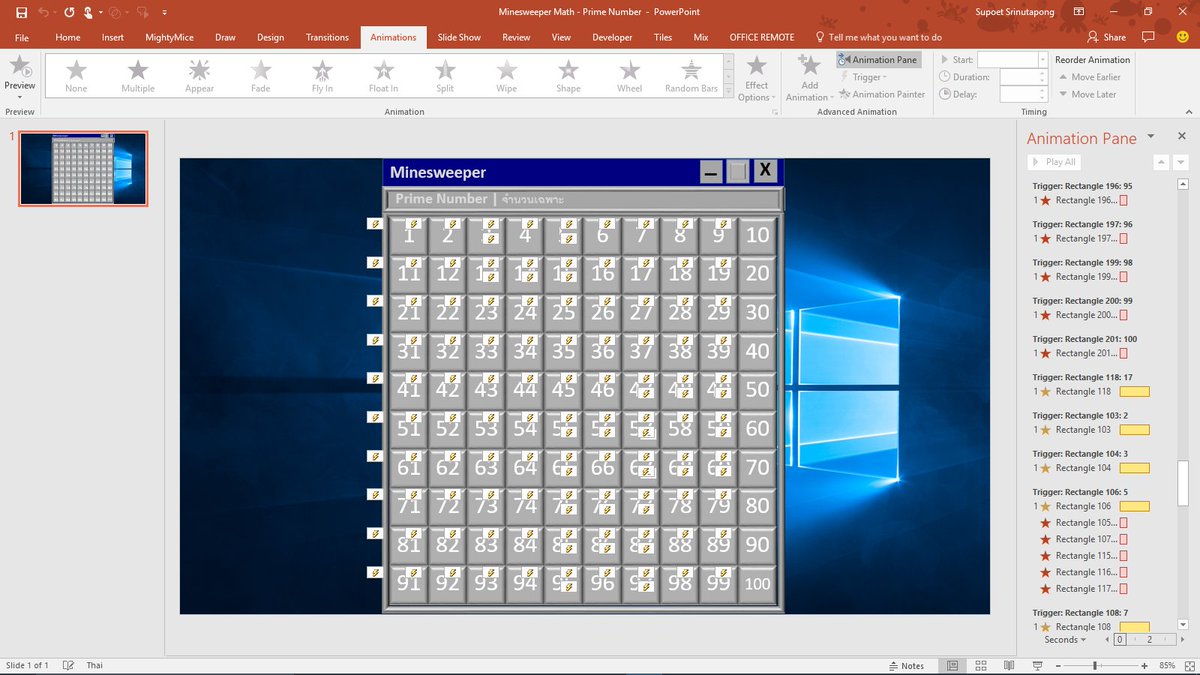The image size is (1200, 675).
Task: Select the Multiple animation effect
Action: pos(138,76)
